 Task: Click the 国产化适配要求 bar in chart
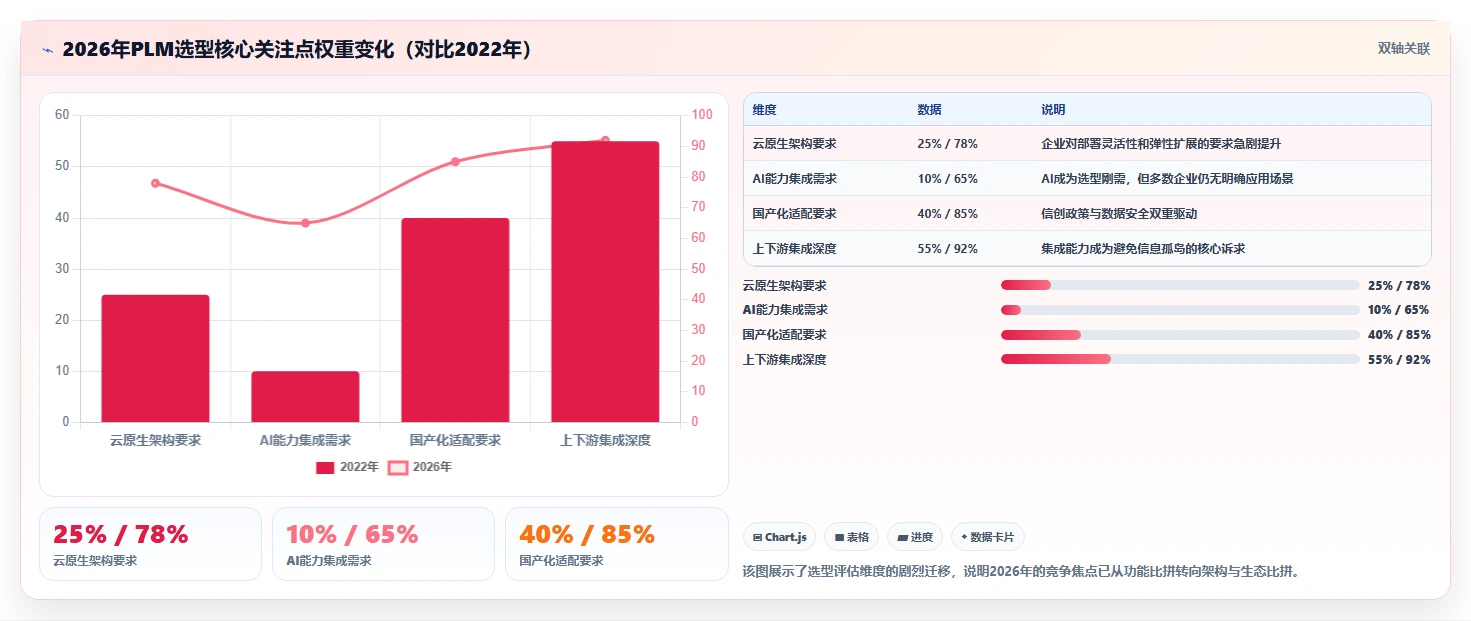[455, 320]
